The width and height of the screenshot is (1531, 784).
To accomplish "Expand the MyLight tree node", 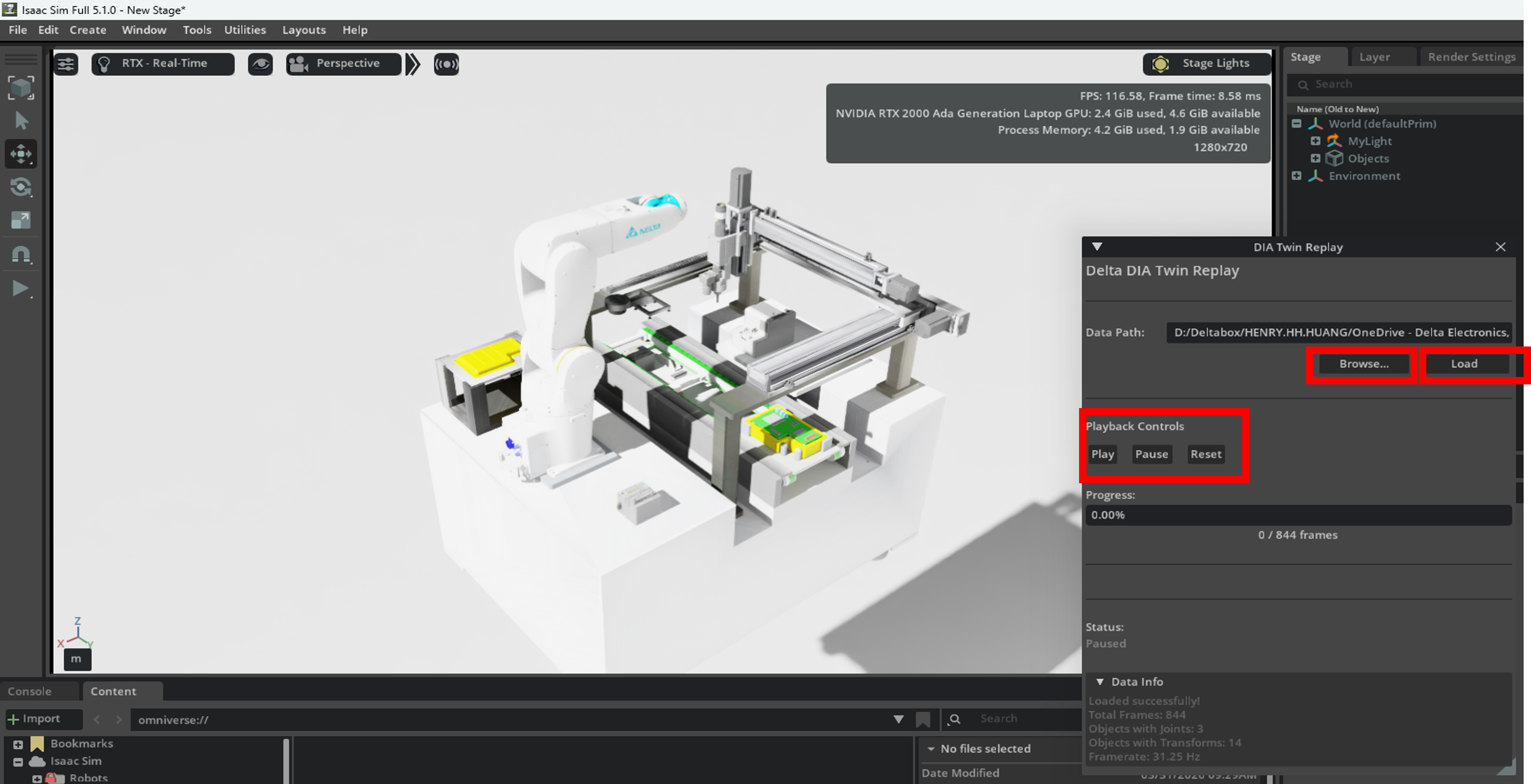I will click(1316, 141).
